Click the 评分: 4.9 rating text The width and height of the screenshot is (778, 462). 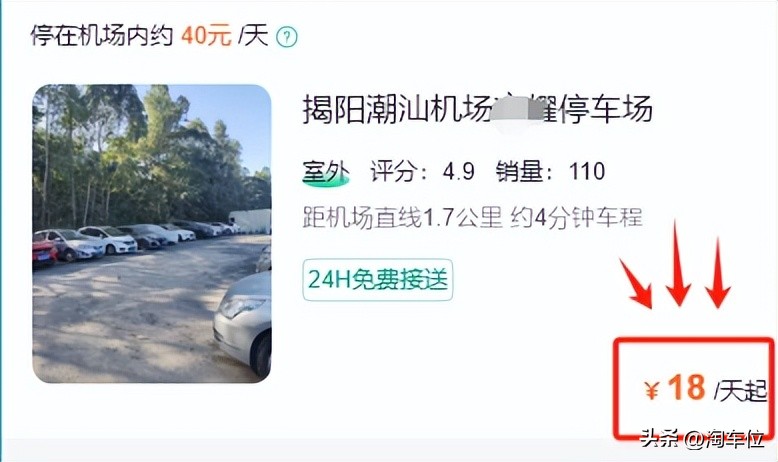(422, 172)
